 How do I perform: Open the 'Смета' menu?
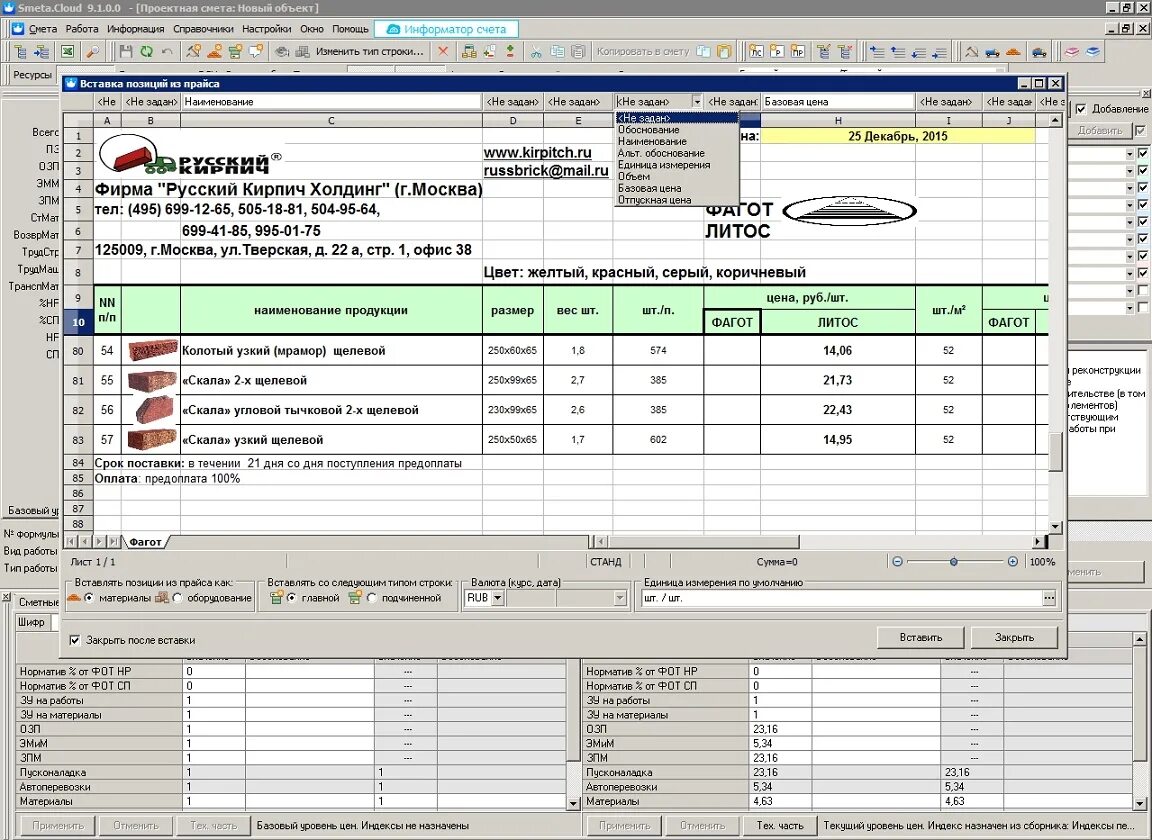(43, 29)
